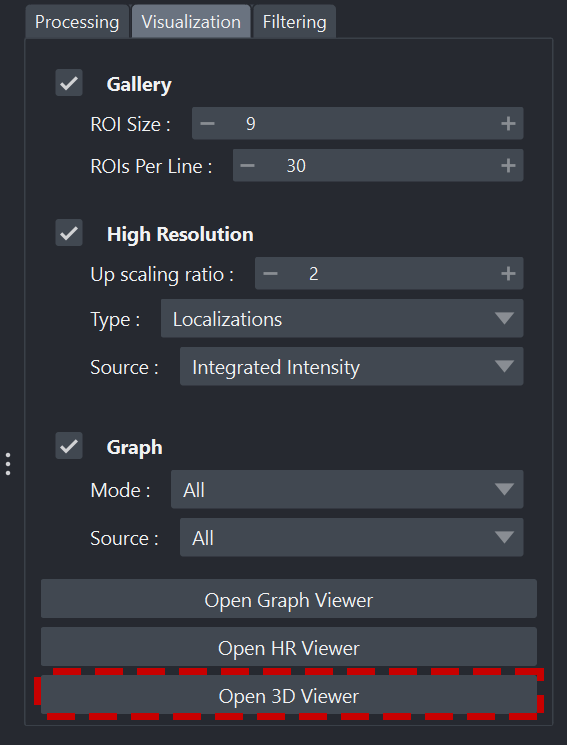Click the Gallery section heading
The width and height of the screenshot is (567, 745).
[x=139, y=85]
